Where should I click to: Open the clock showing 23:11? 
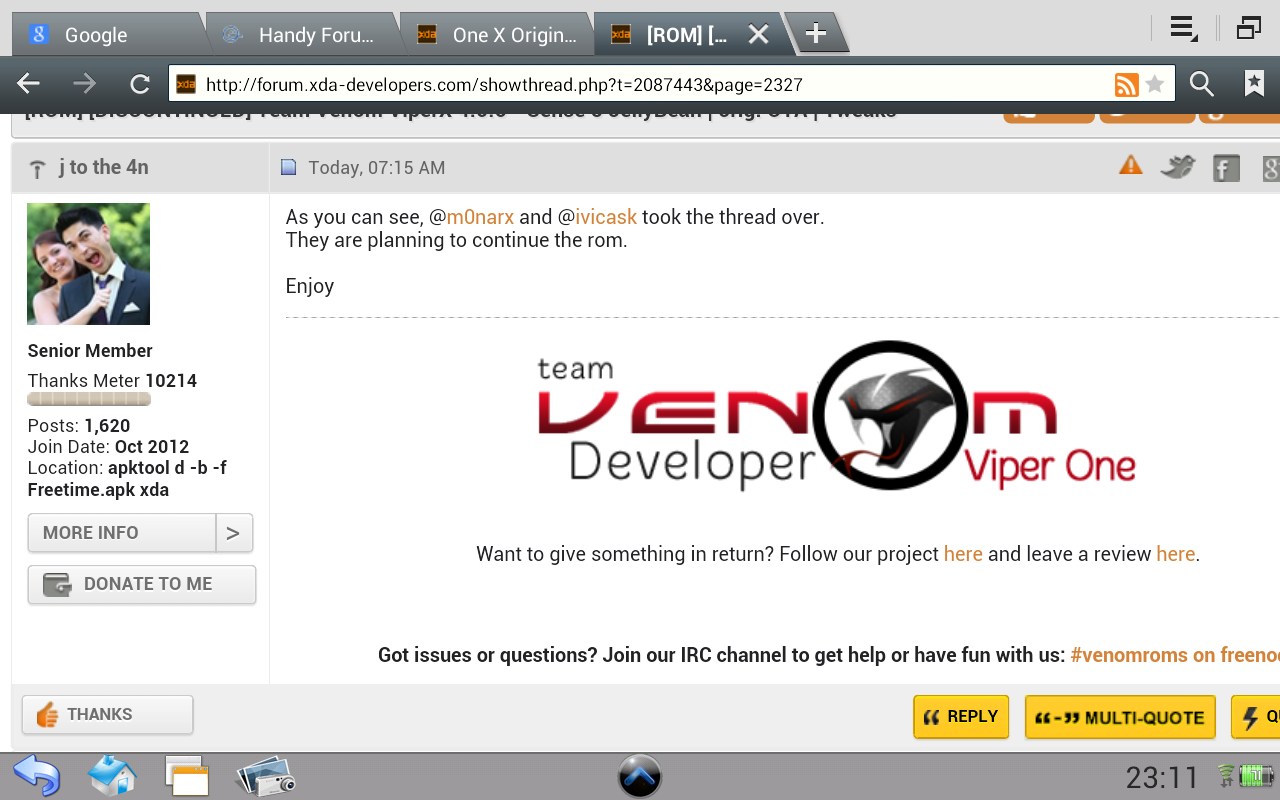click(1162, 777)
